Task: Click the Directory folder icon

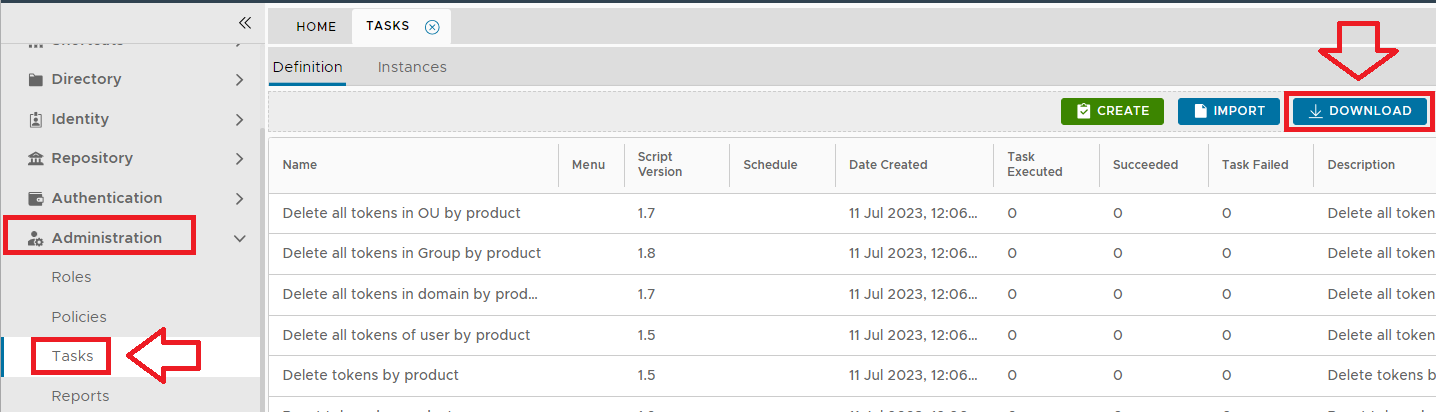Action: (36, 79)
